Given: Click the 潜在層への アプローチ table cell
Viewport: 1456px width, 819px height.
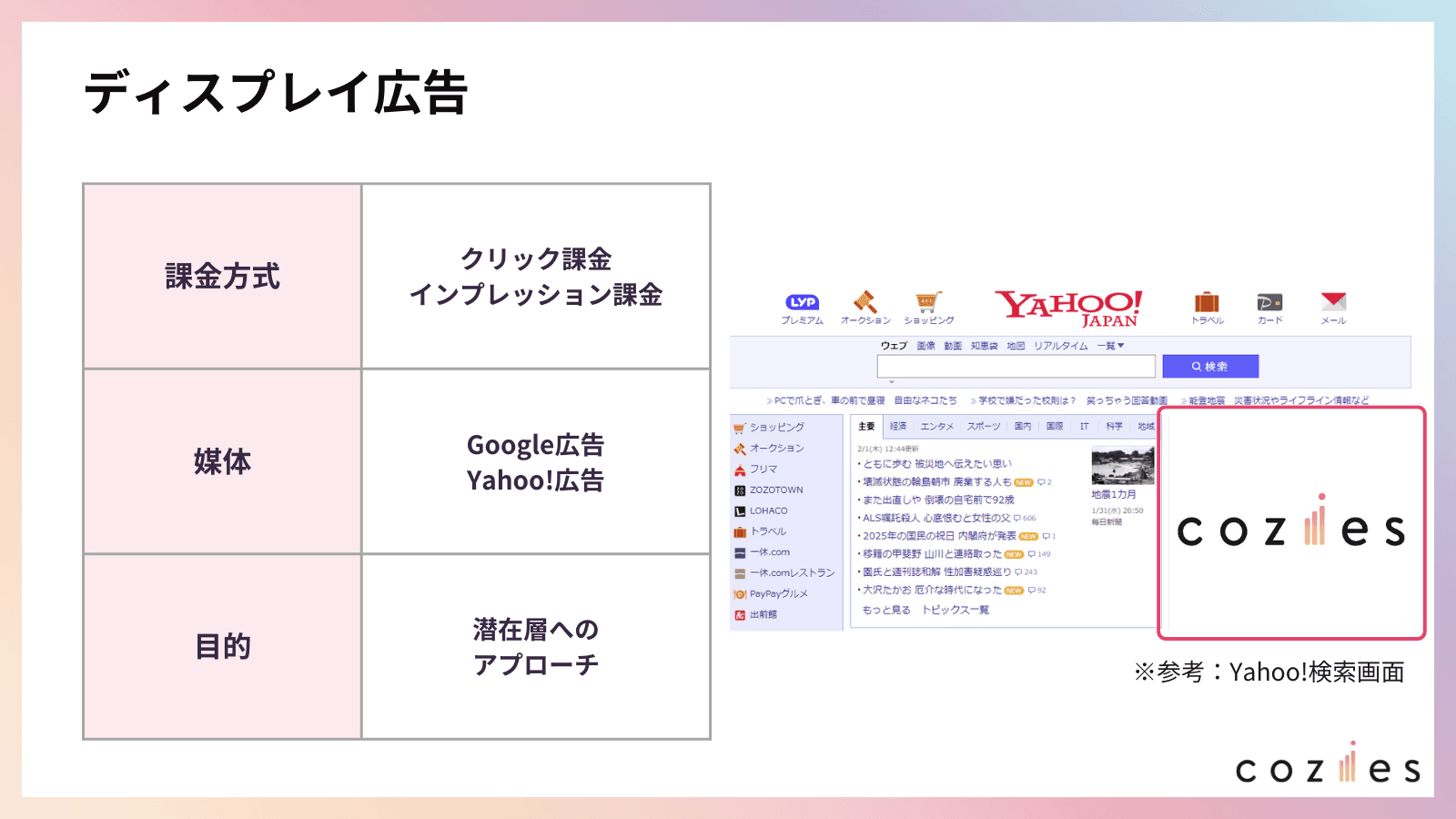Looking at the screenshot, I should (536, 646).
